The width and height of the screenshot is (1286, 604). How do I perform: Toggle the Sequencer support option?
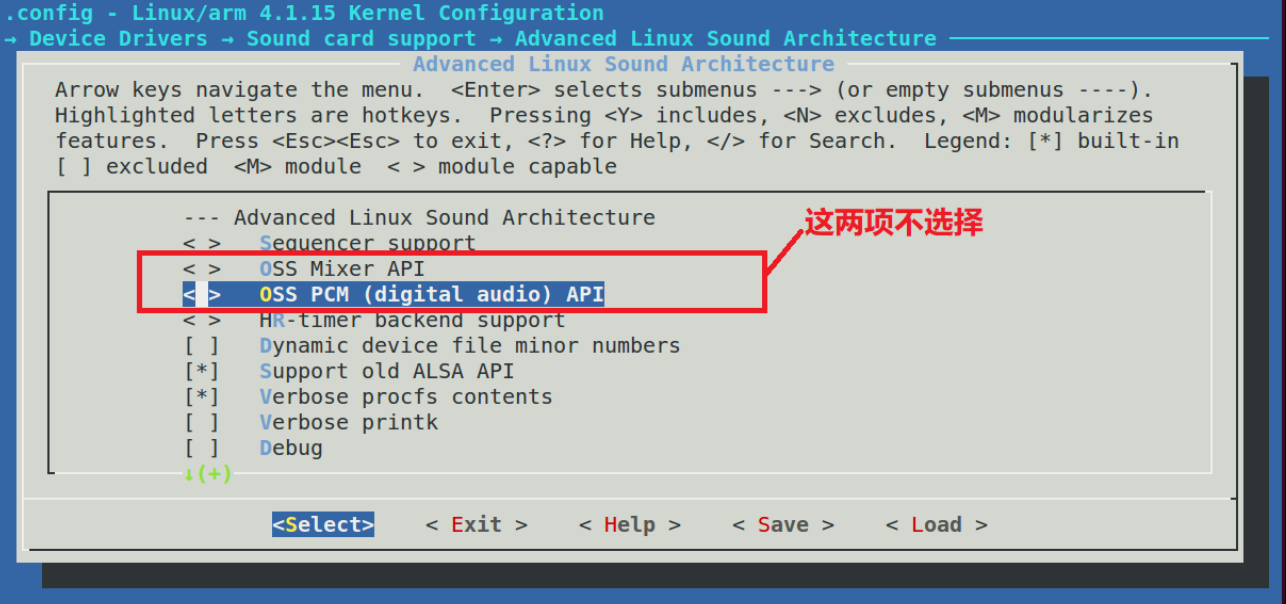click(202, 243)
